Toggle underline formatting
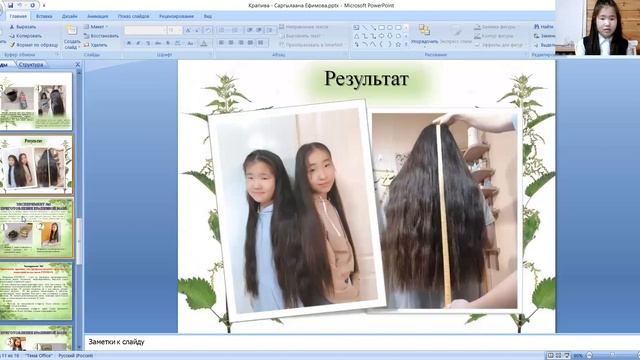This screenshot has width=640, height=360. [148, 43]
